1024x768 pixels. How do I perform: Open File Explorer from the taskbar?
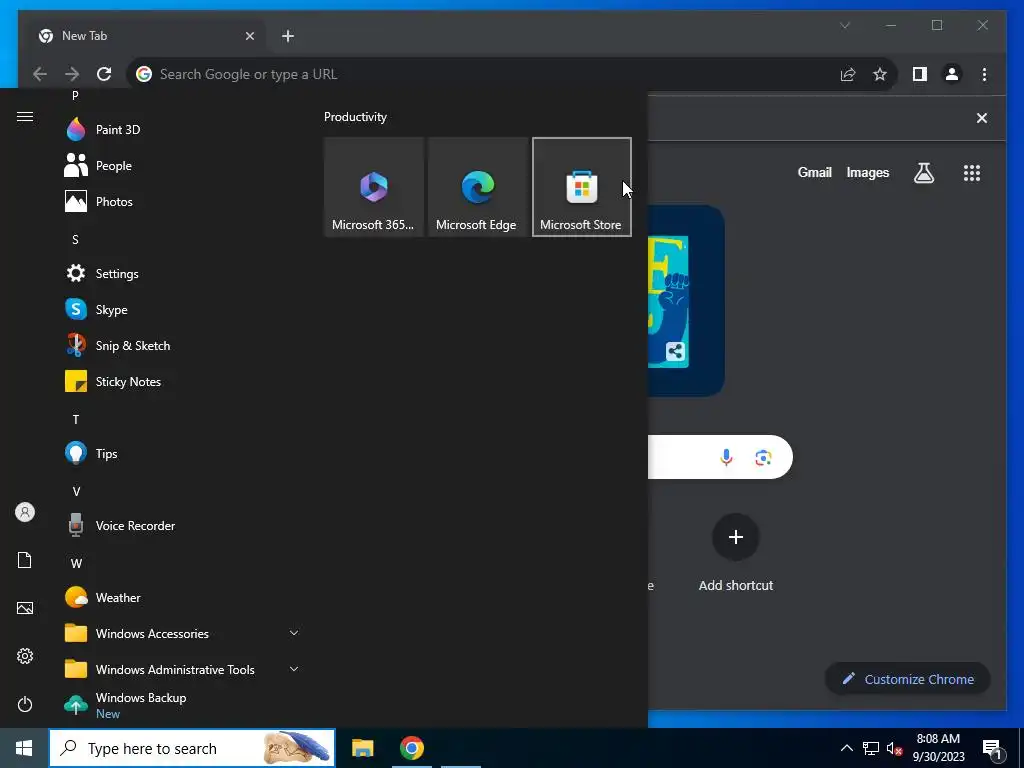[362, 748]
